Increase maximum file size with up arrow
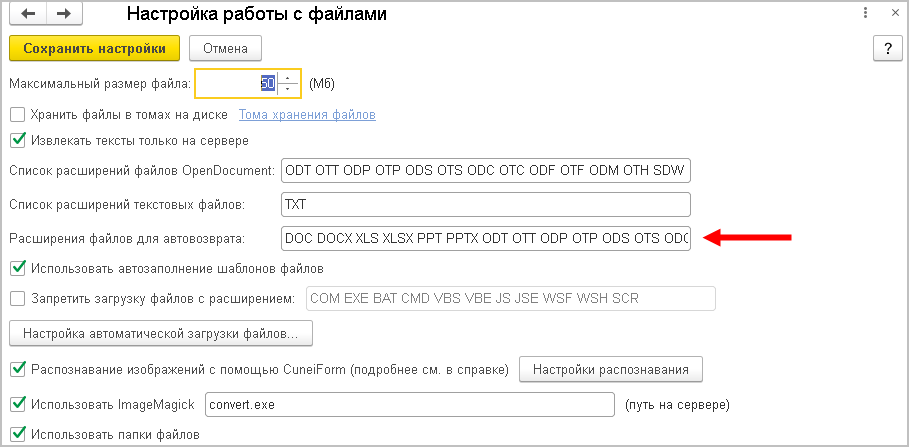Image resolution: width=909 pixels, height=447 pixels. pyautogui.click(x=288, y=78)
